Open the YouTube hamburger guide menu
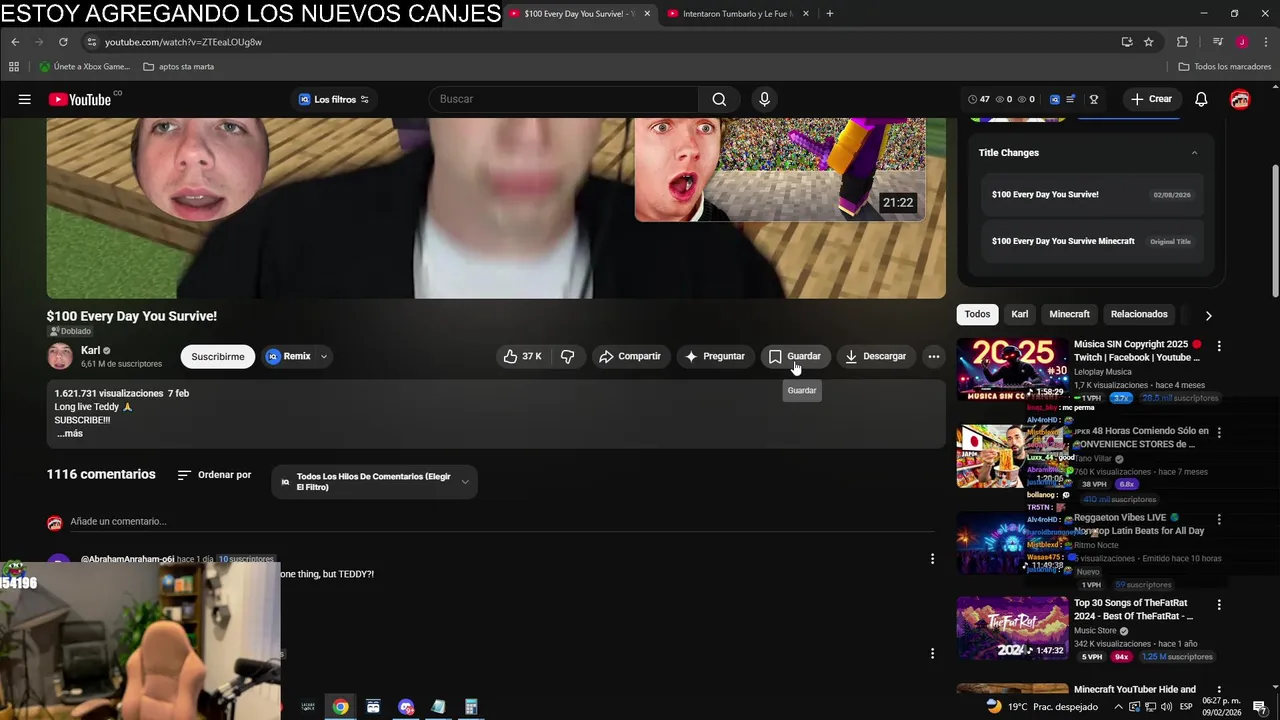The image size is (1280, 720). pyautogui.click(x=24, y=99)
